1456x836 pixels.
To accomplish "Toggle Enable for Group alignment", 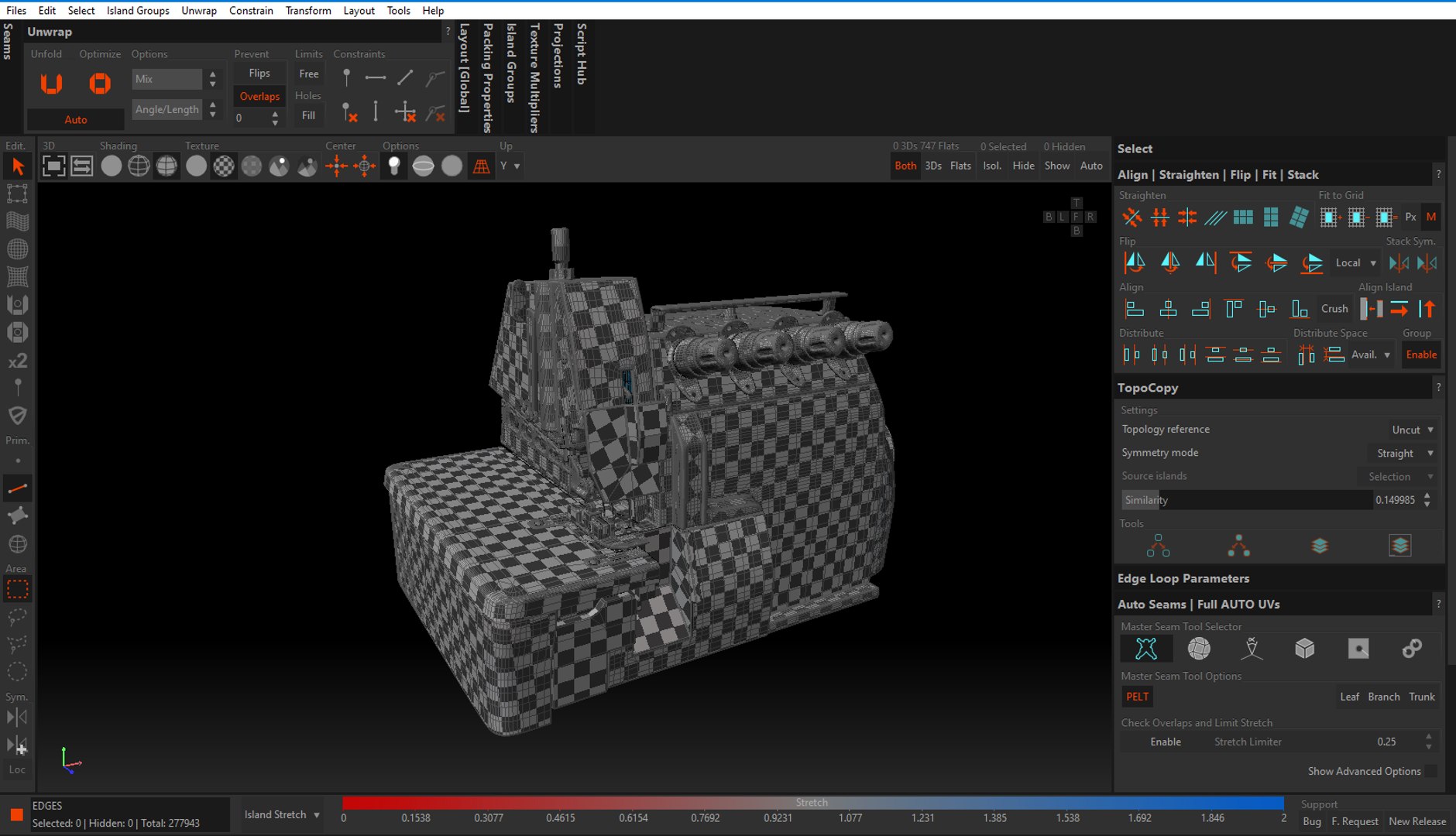I will point(1421,355).
